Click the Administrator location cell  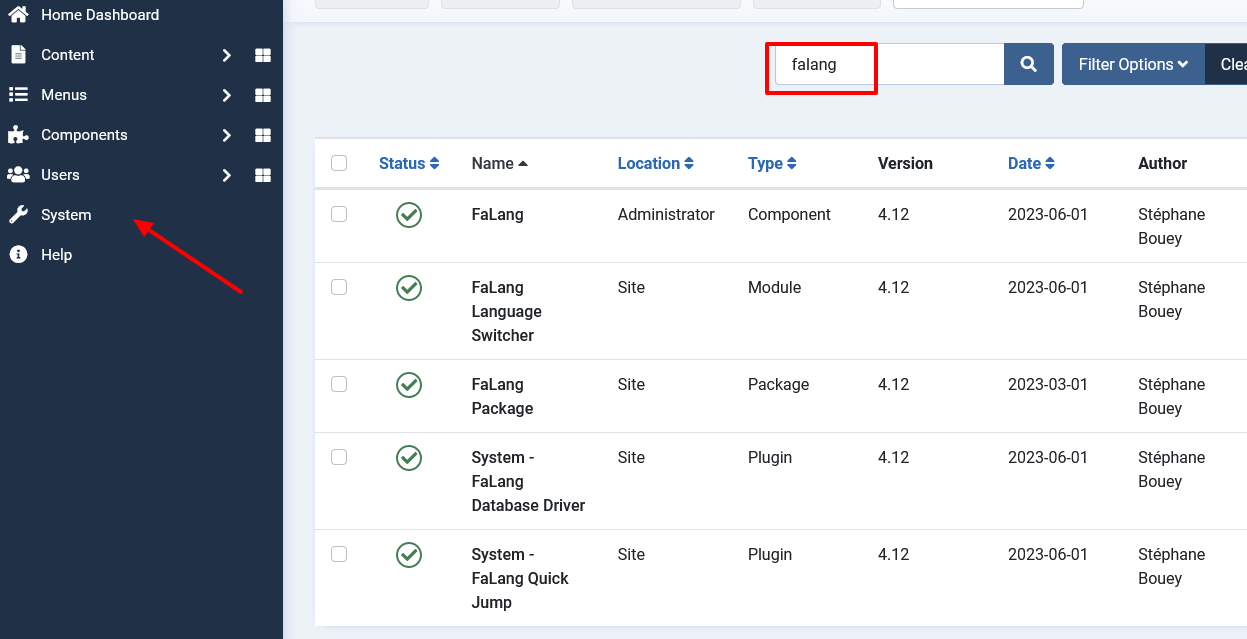pos(666,214)
